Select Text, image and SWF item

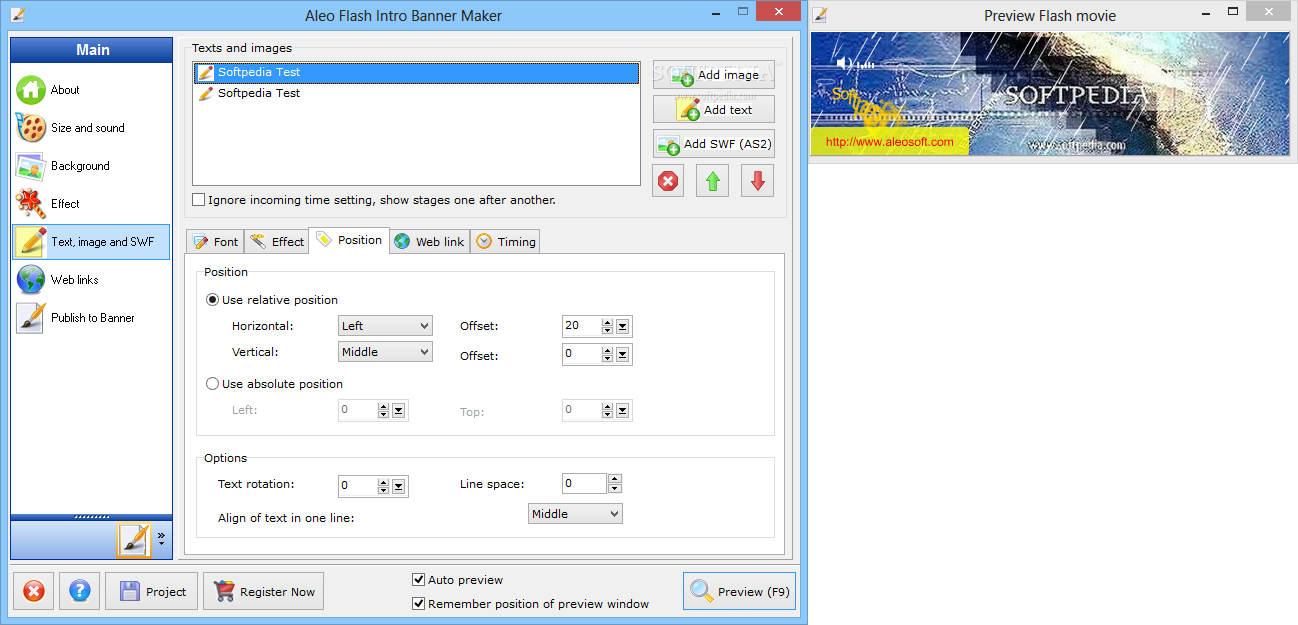coord(91,242)
